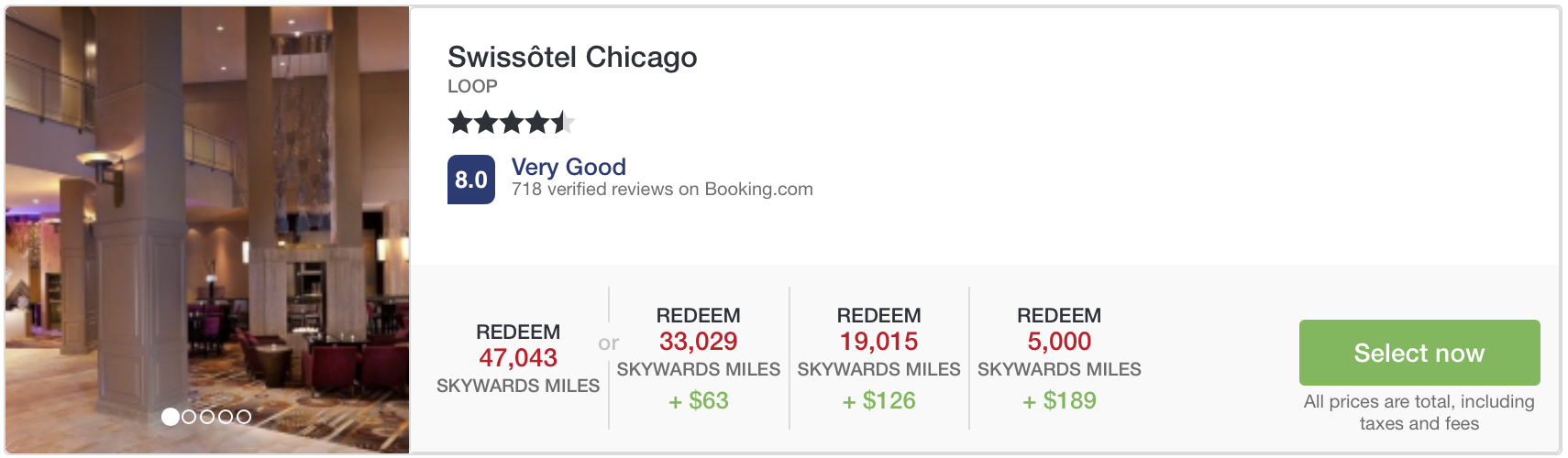Click the half-filled fifth star icon
The width and height of the screenshot is (1568, 458).
pyautogui.click(x=563, y=122)
